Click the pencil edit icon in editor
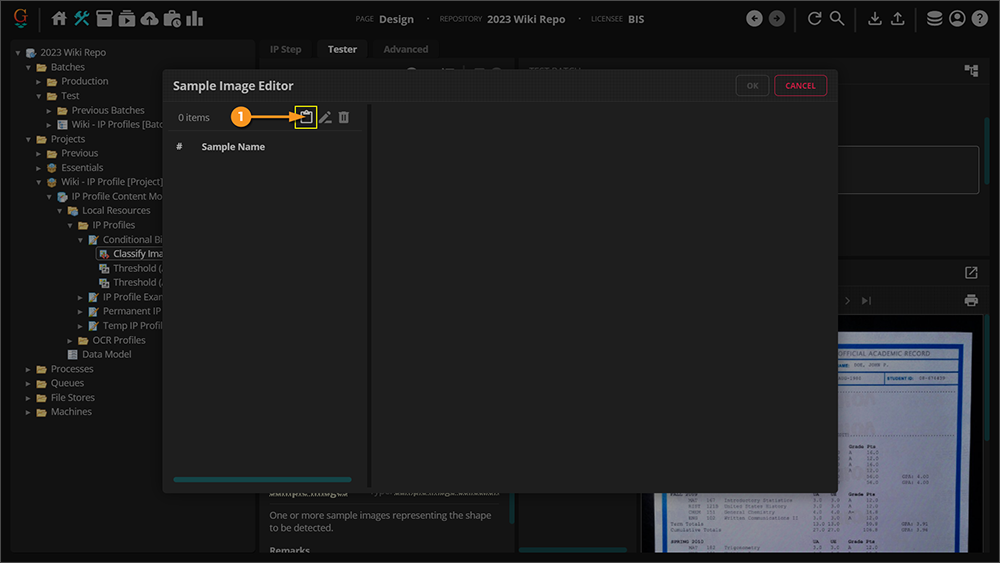This screenshot has width=1000, height=563. (x=325, y=117)
